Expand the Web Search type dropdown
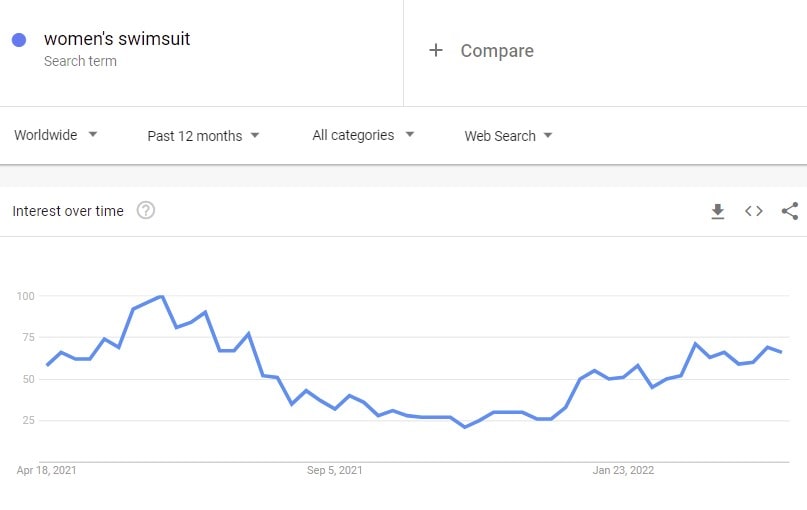This screenshot has height=510, width=807. pos(508,136)
